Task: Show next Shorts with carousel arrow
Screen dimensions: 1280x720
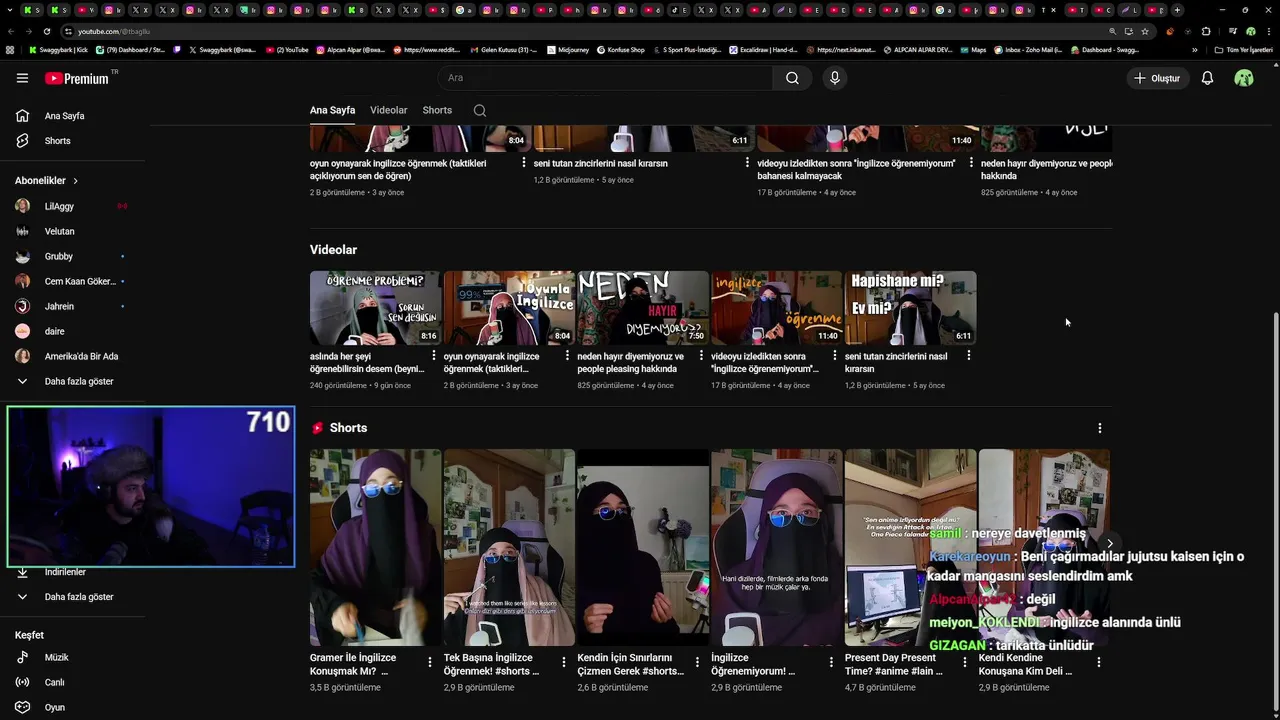Action: [x=1109, y=544]
